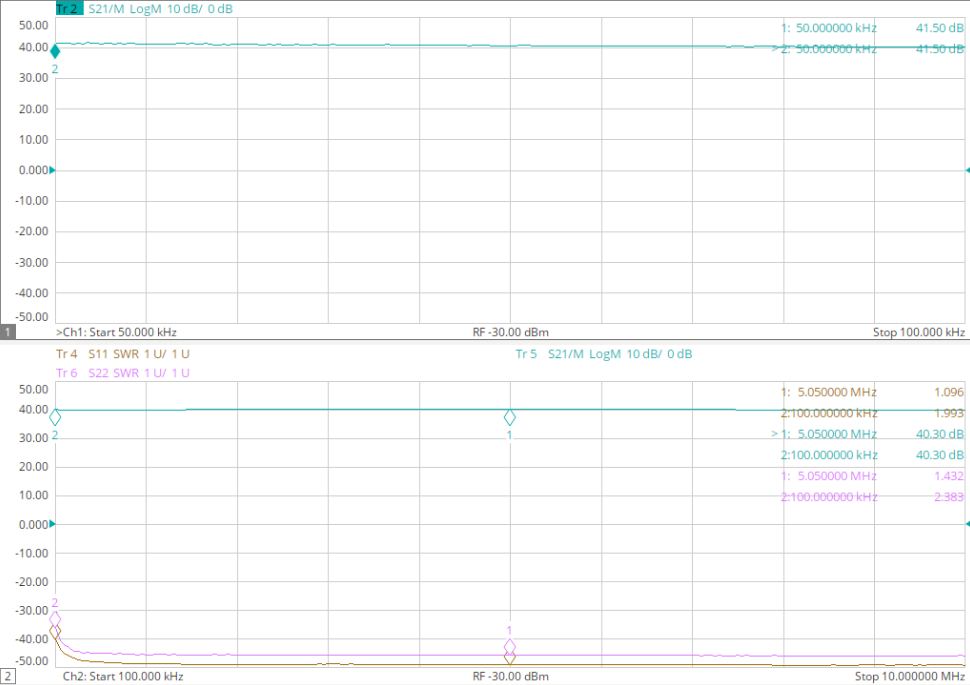Select the highlighted Tr 2 trace label
The image size is (970, 685).
69,9
